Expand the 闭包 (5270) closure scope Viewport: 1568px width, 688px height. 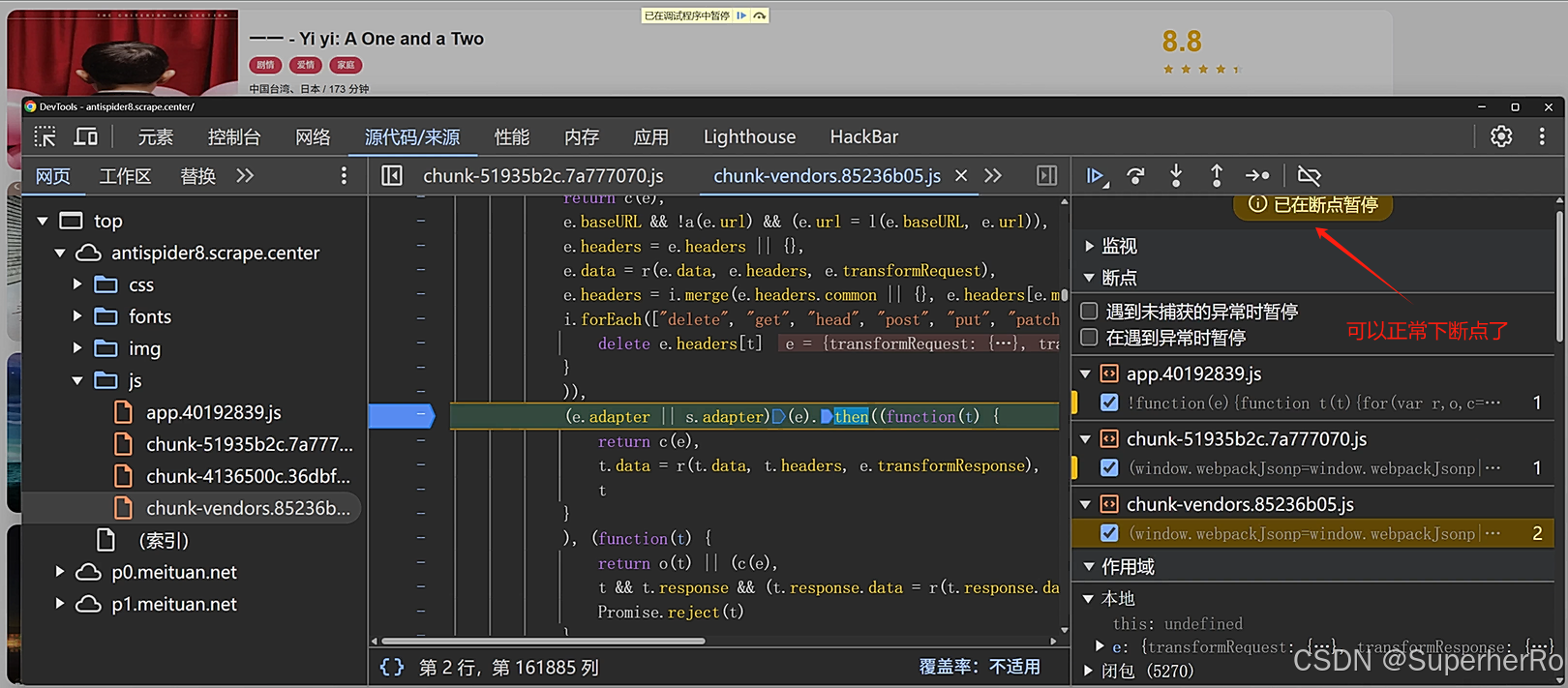click(1089, 671)
